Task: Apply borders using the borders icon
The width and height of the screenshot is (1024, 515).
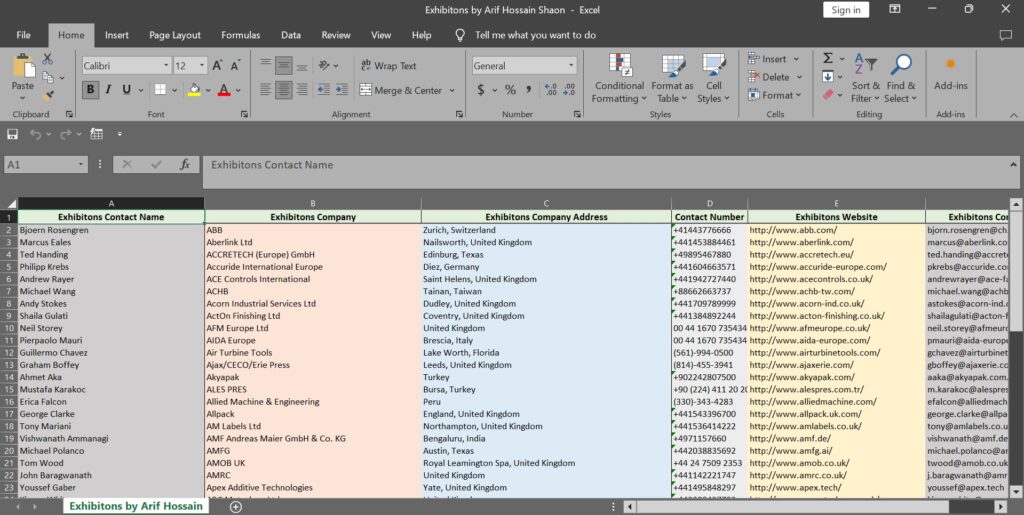Action: point(160,90)
